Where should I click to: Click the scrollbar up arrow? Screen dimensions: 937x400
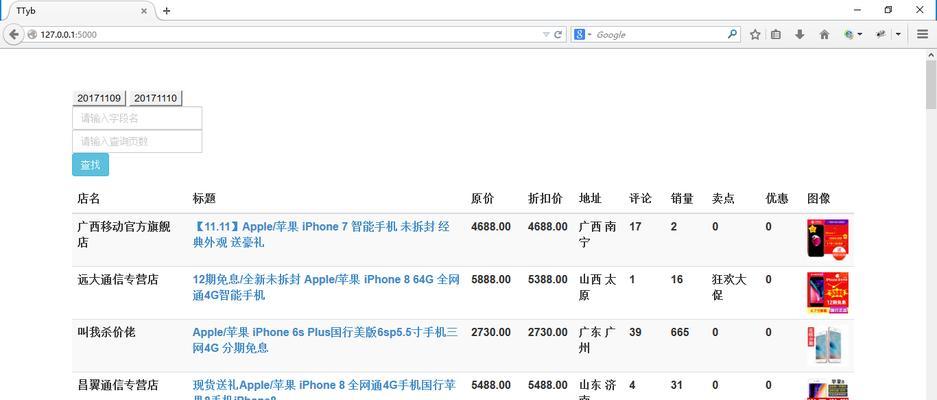pos(931,55)
